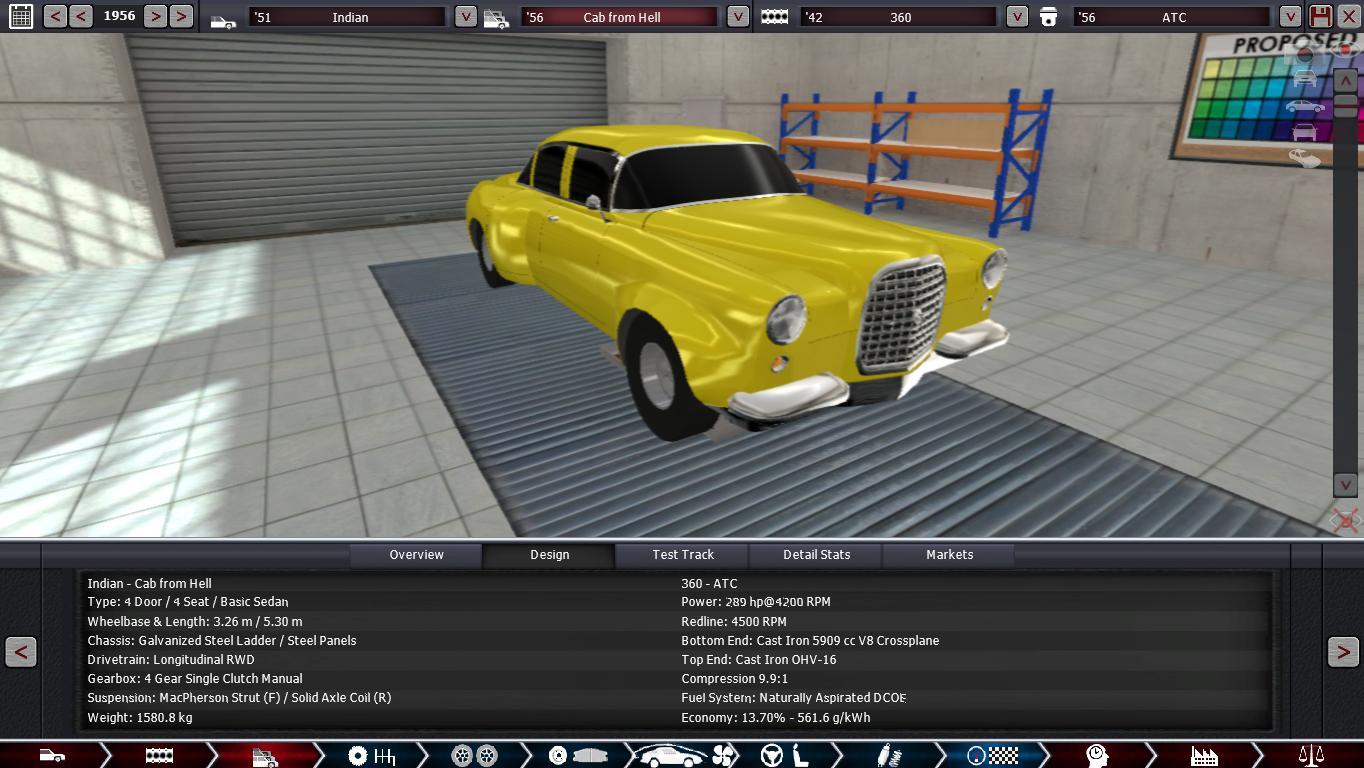This screenshot has height=768, width=1364.
Task: Go to the next page with right arrow
Action: click(1342, 652)
